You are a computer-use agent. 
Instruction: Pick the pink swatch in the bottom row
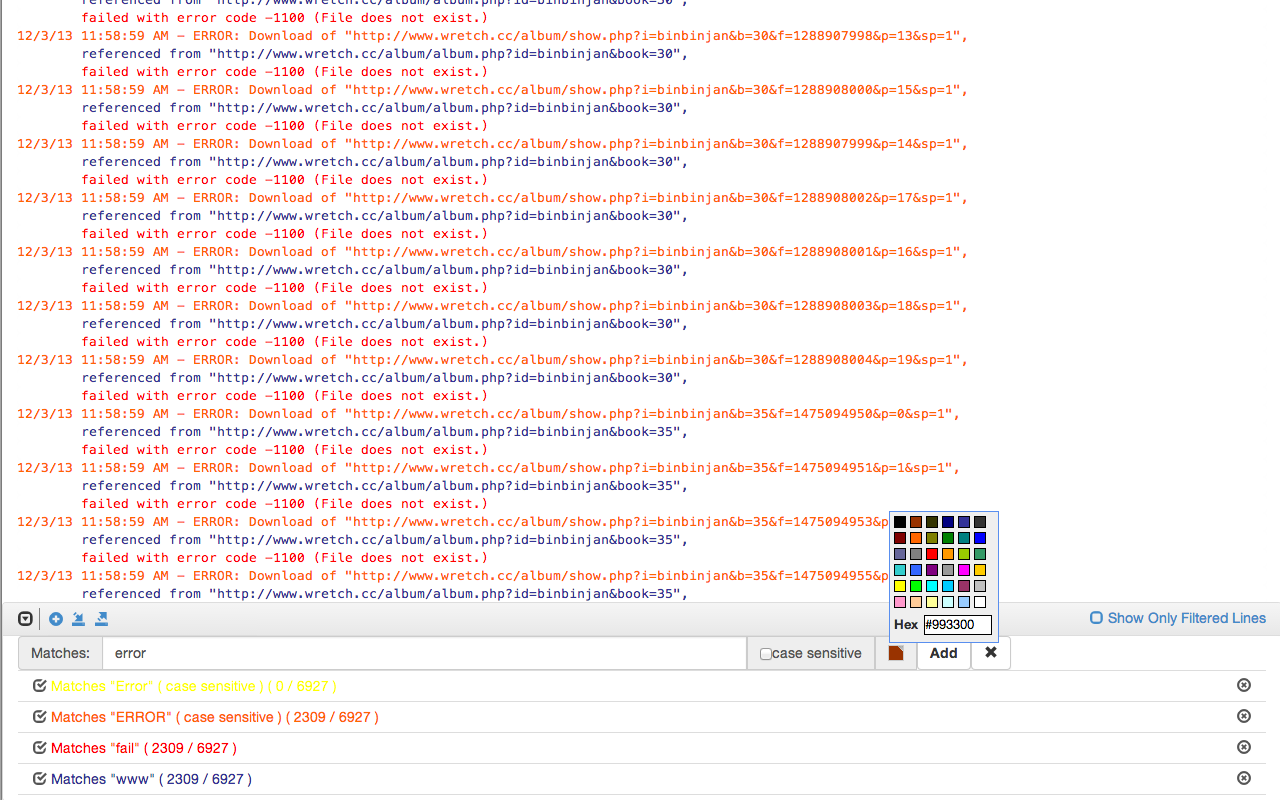coord(900,602)
